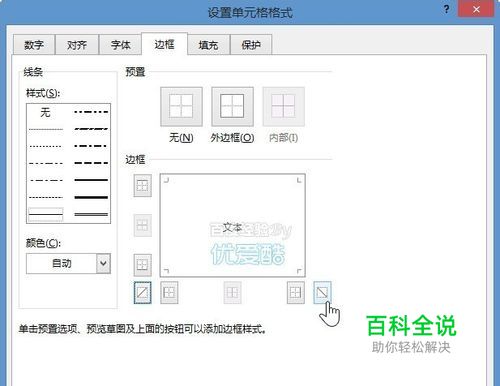Choose the double line style
Viewport: 500px width, 386px height.
(91, 214)
